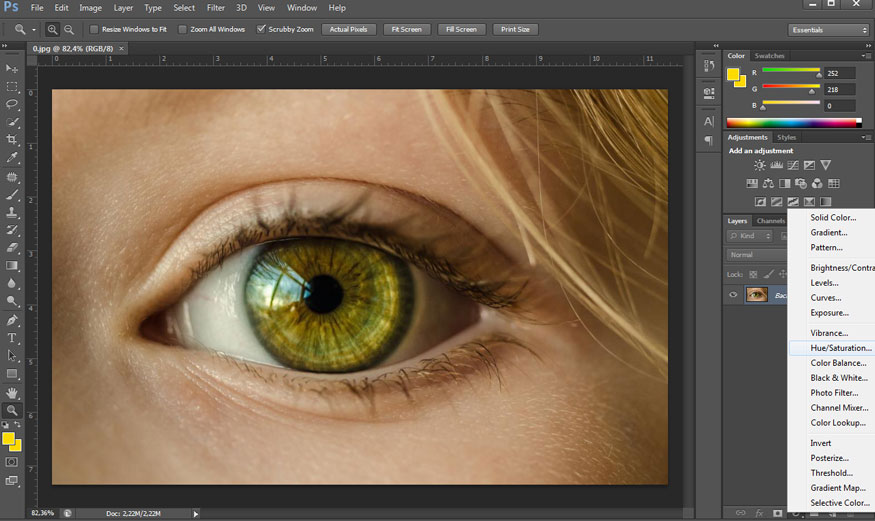Enable Resize Windows to Fit checkbox
The width and height of the screenshot is (875, 521).
(x=95, y=29)
